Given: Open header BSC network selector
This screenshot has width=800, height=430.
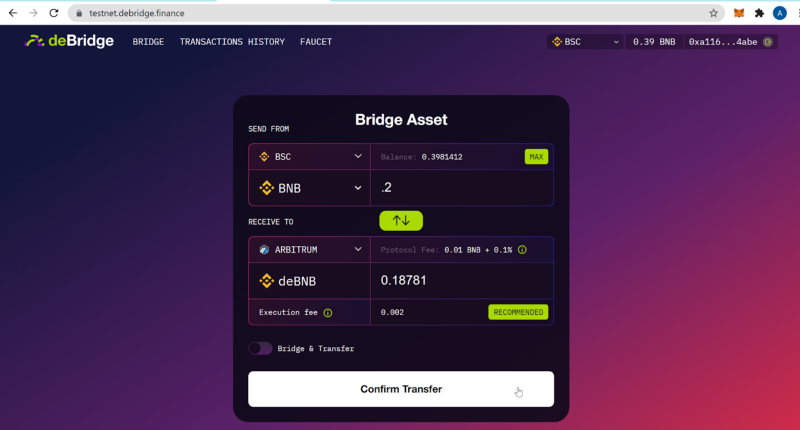Looking at the screenshot, I should 585,42.
